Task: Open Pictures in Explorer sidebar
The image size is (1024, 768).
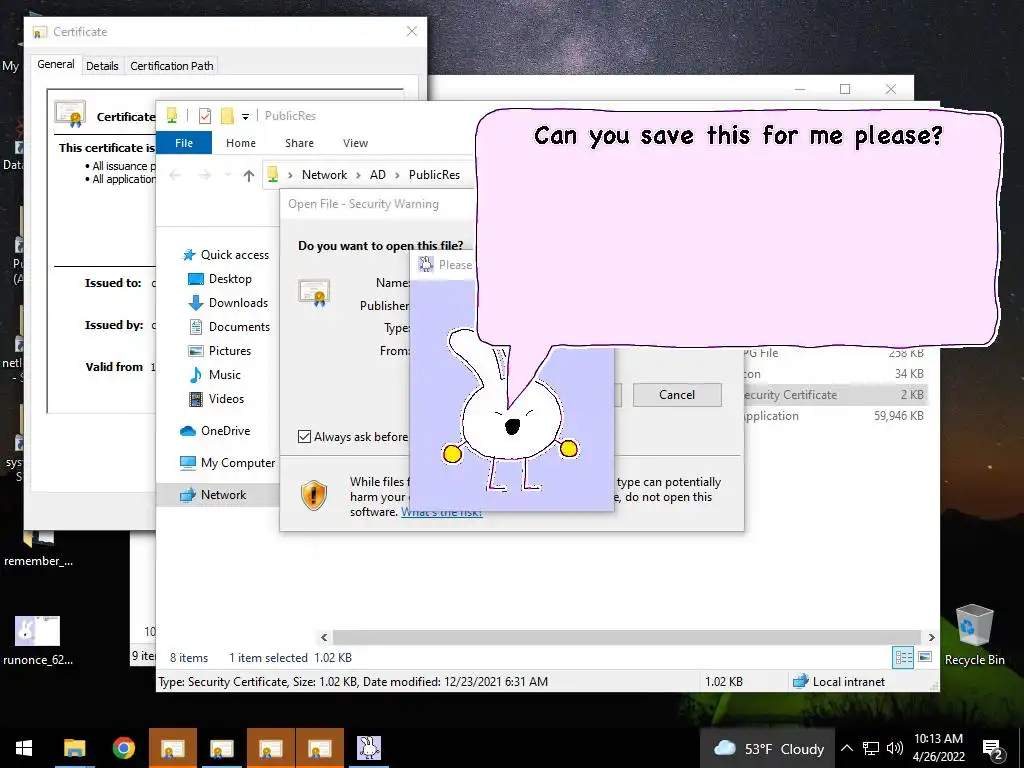Action: tap(220, 351)
